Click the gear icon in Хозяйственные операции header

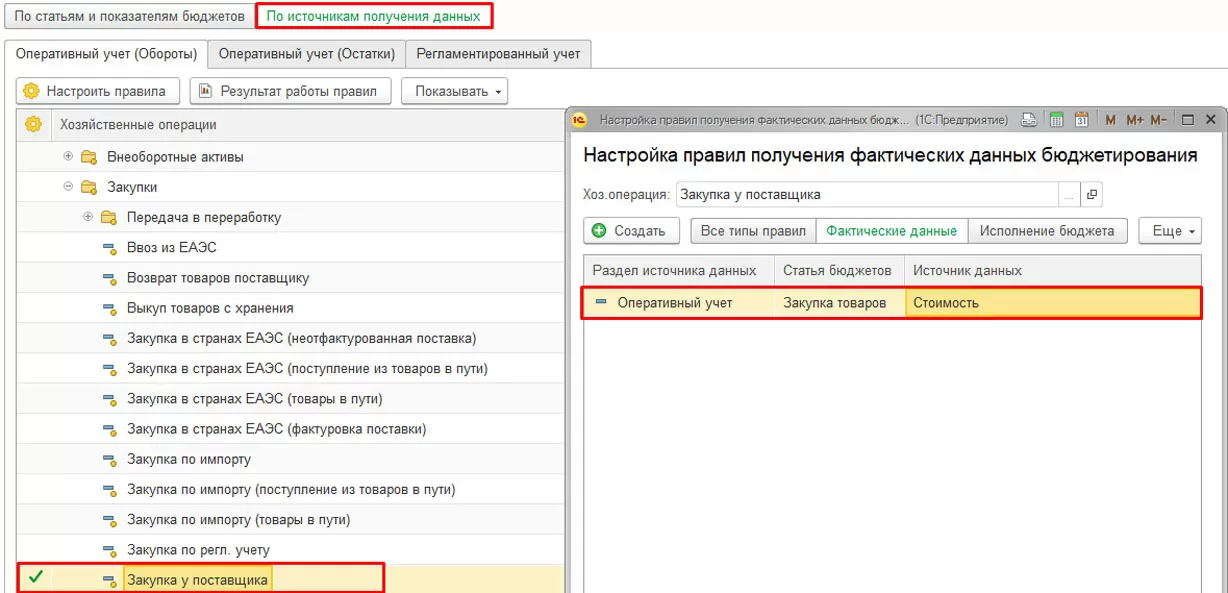tap(34, 124)
